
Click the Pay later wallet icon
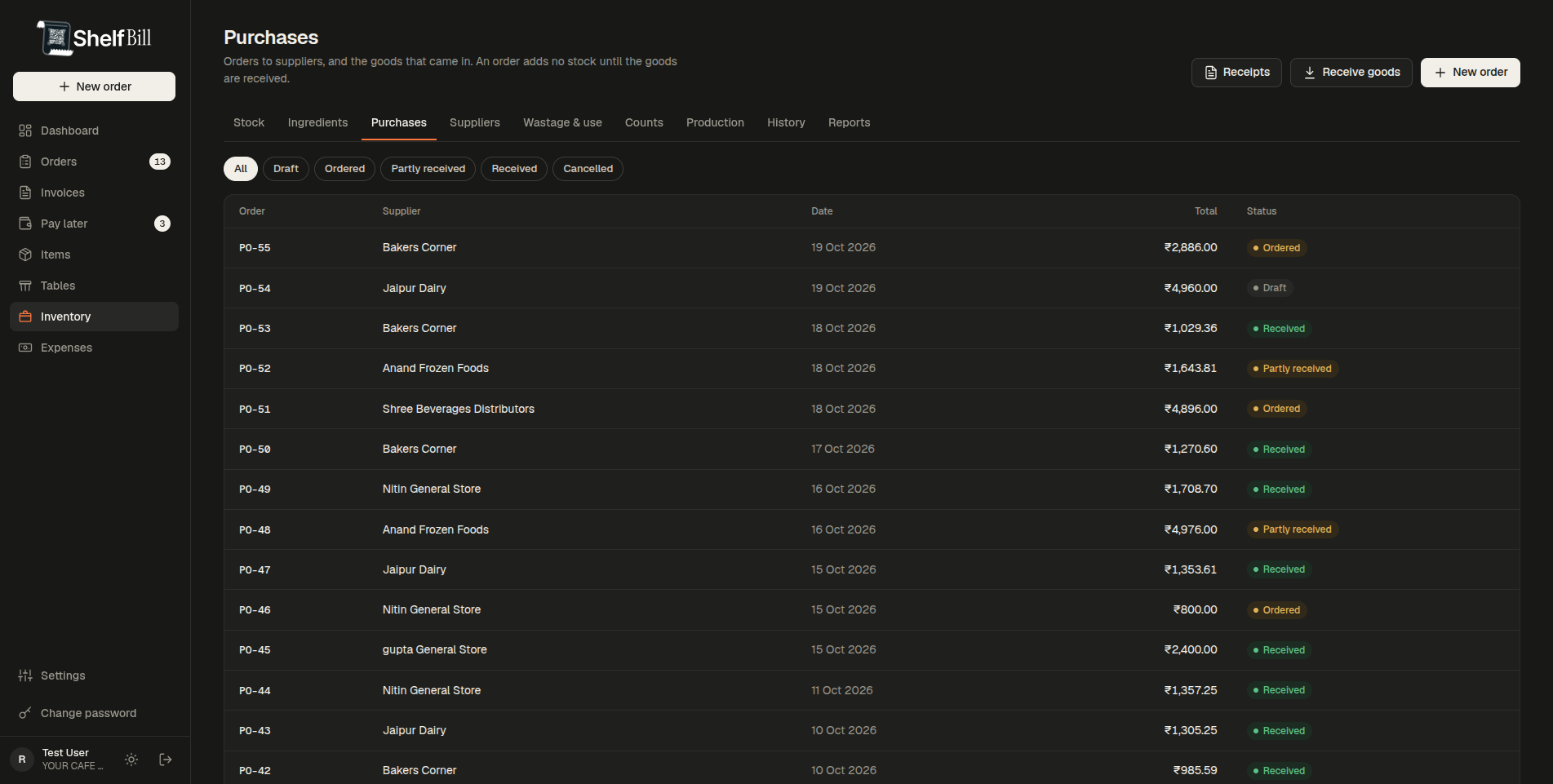(25, 224)
